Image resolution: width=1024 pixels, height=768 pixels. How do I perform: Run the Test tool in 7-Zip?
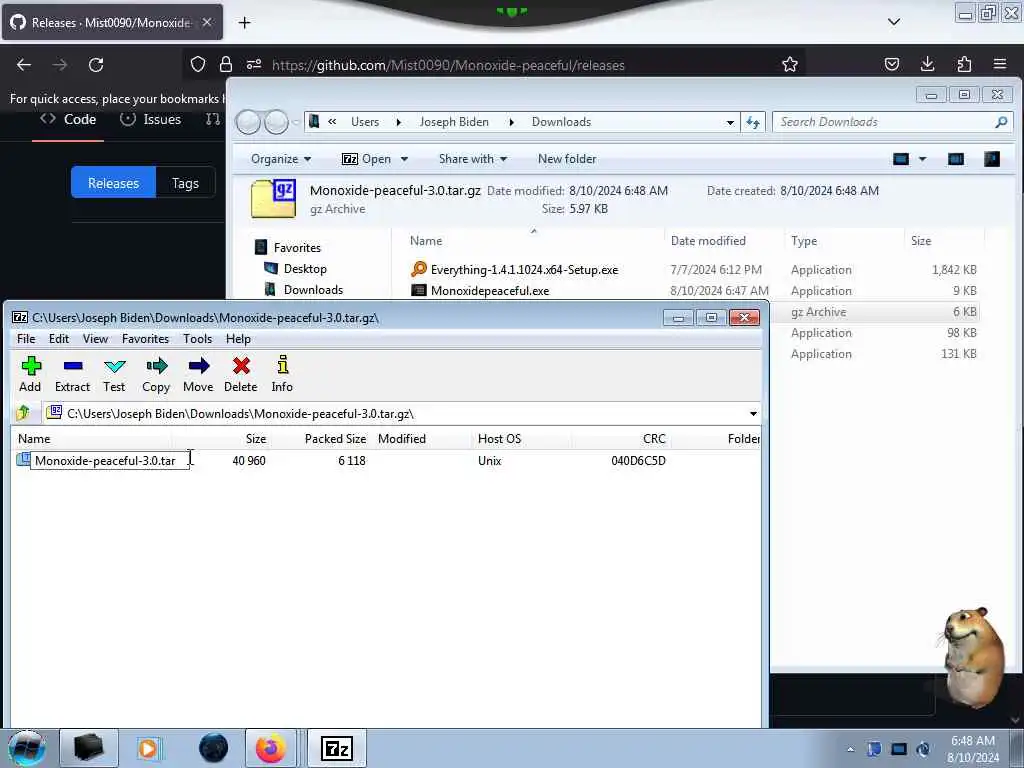point(114,374)
